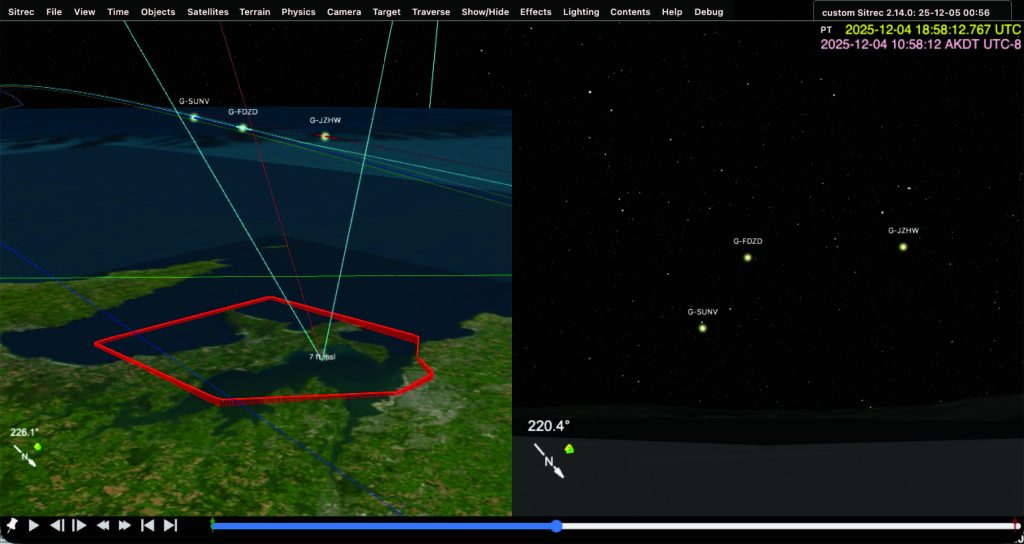Click the Sitrec menu button
This screenshot has width=1024, height=544.
(21, 12)
